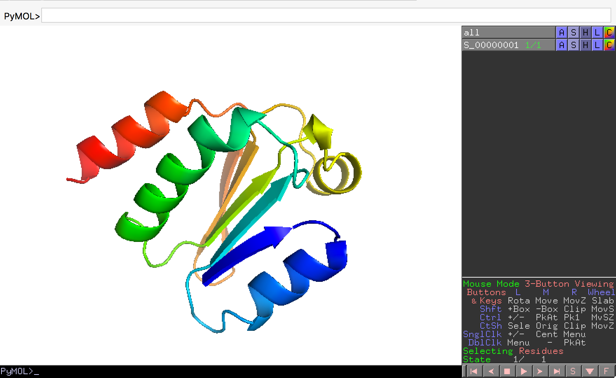
Task: Click in the PyMOL command input field
Action: click(326, 16)
